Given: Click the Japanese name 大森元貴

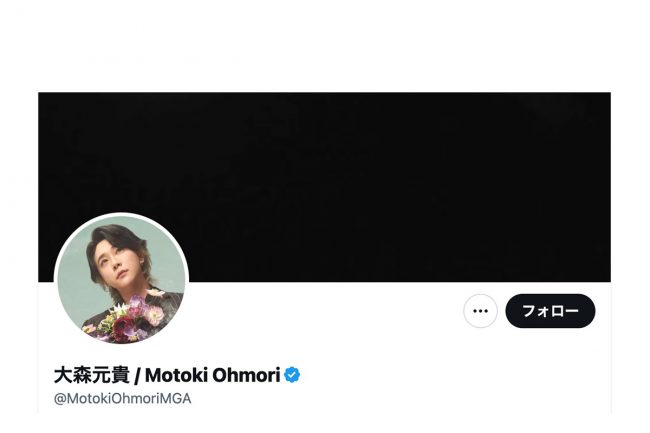Looking at the screenshot, I should 92,375.
